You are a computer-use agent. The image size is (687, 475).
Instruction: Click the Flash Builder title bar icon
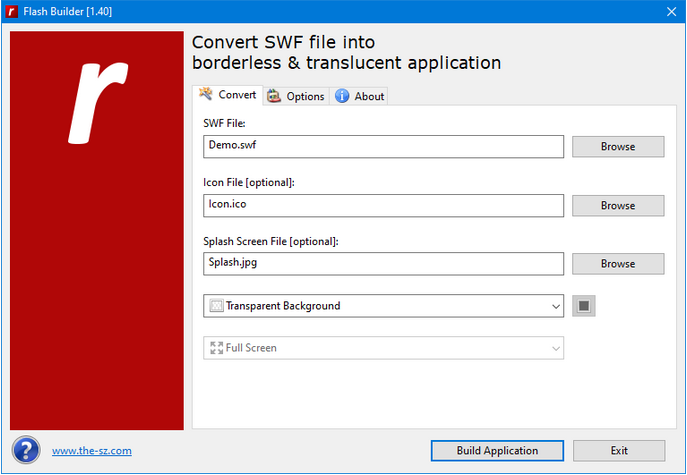tap(11, 11)
